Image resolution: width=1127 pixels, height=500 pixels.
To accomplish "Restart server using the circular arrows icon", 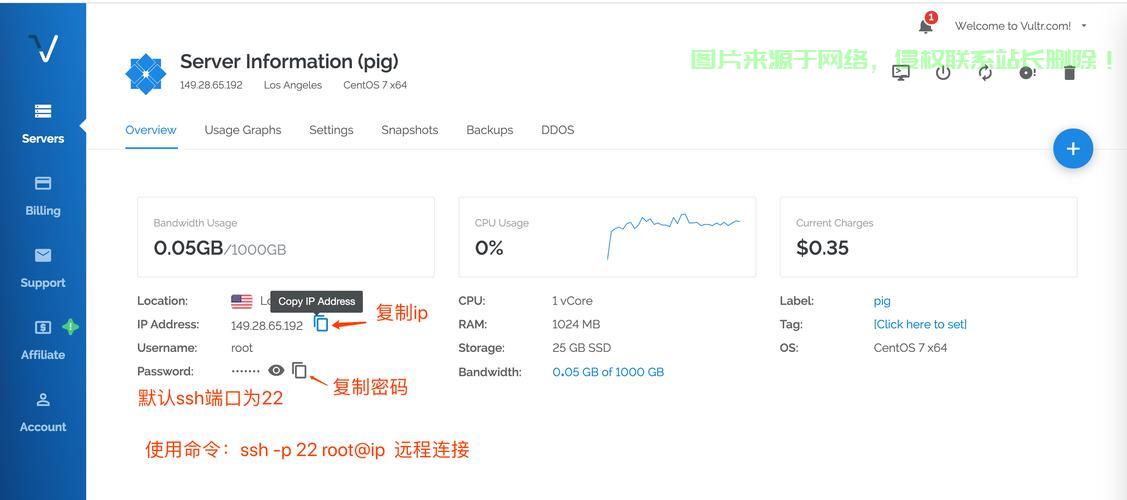I will click(x=985, y=72).
